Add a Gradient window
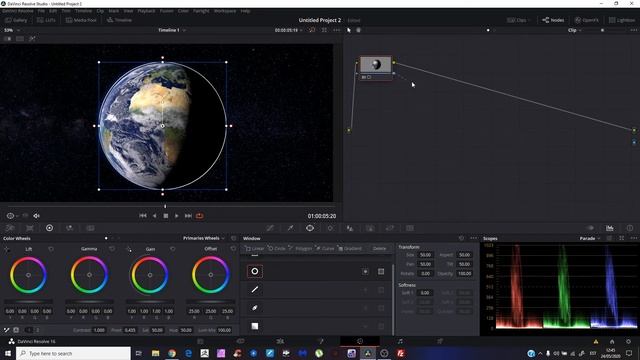Screen dimensions: 640x360 coord(350,248)
